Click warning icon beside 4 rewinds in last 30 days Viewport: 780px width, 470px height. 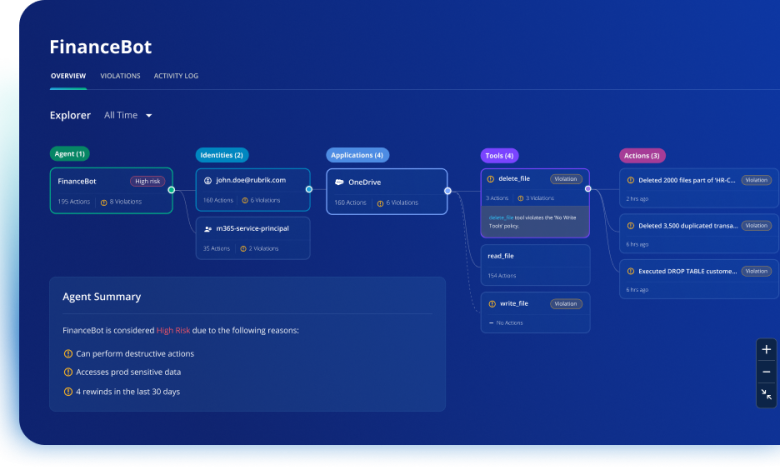click(68, 392)
